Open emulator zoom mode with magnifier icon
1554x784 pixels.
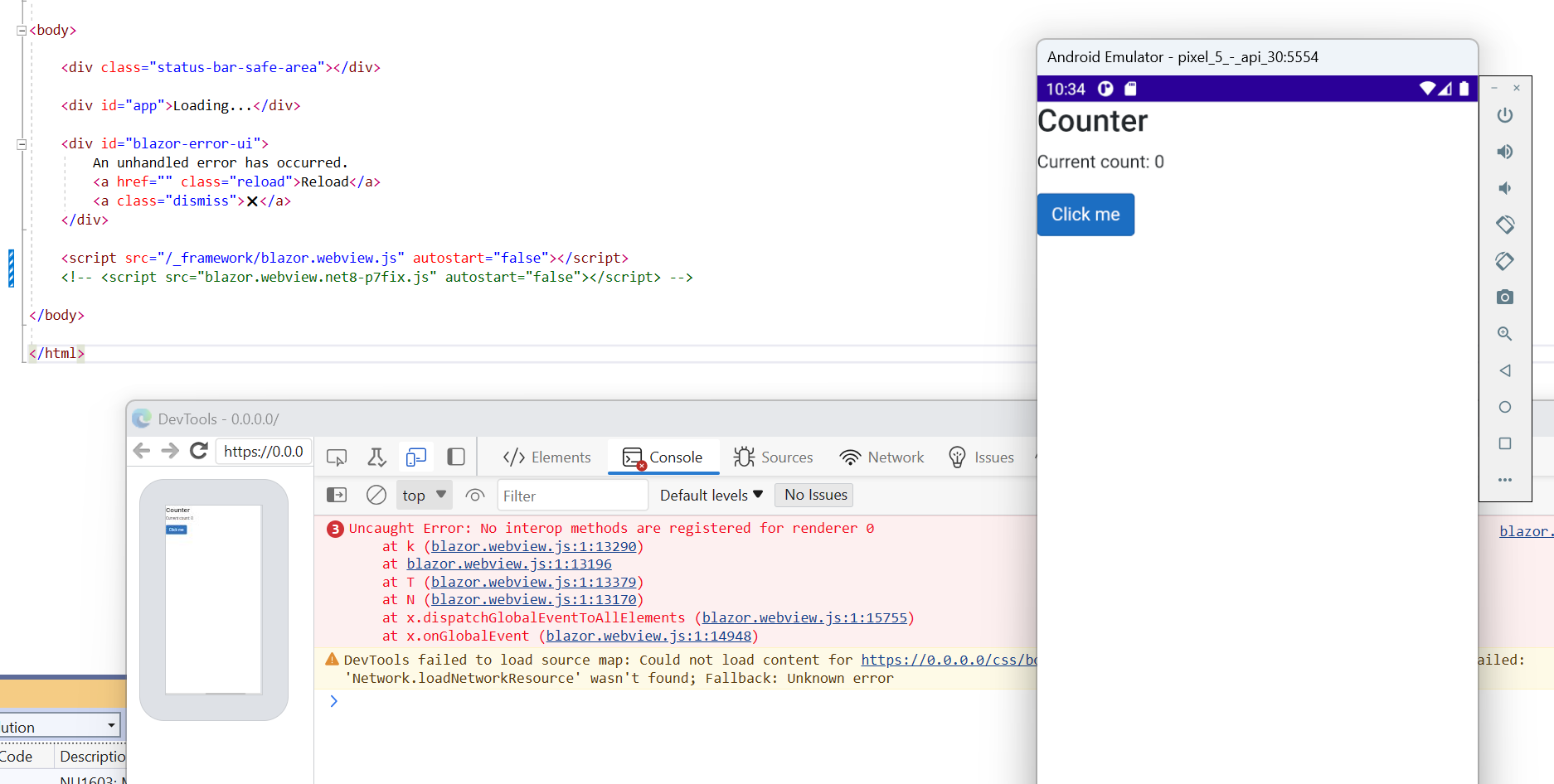[1505, 333]
